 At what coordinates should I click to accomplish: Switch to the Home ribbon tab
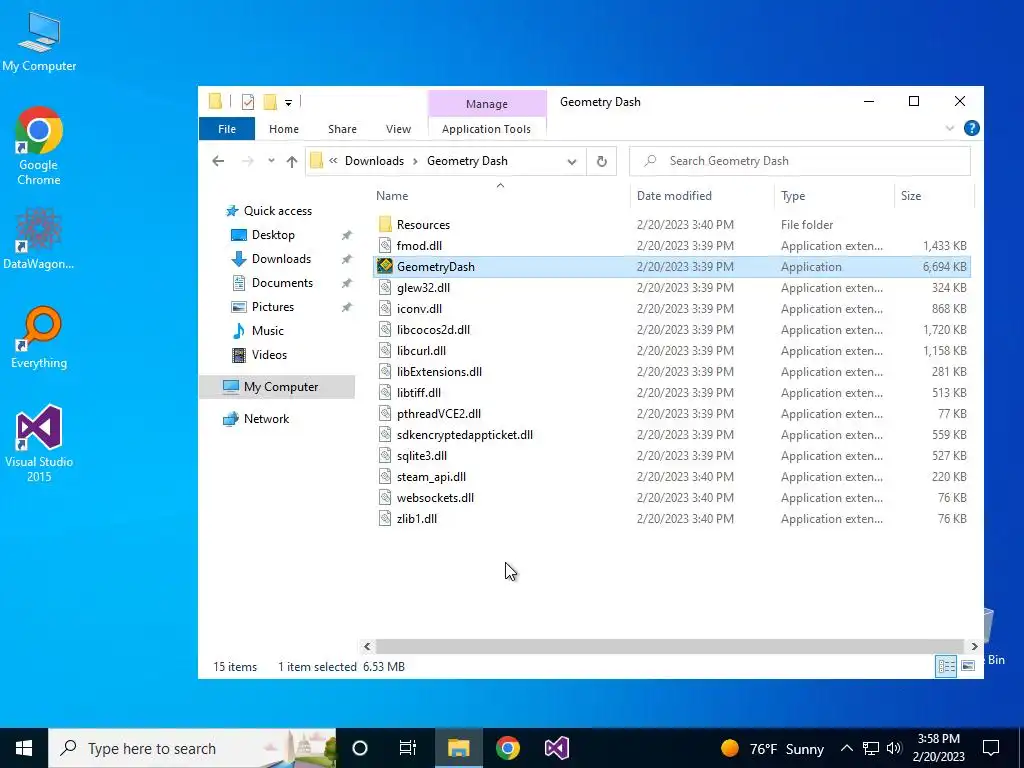tap(283, 129)
